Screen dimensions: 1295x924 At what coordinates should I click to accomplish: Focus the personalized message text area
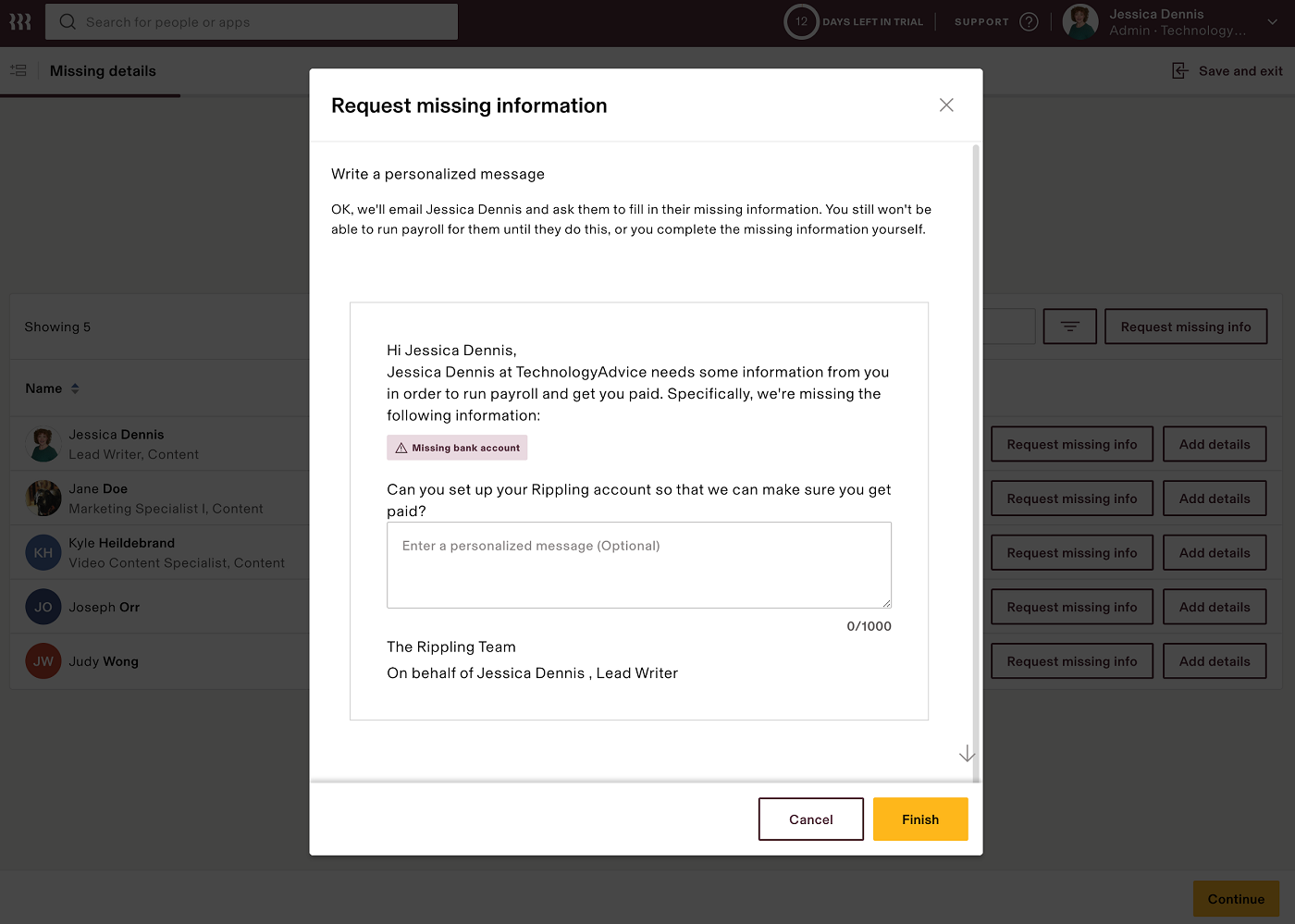(639, 565)
